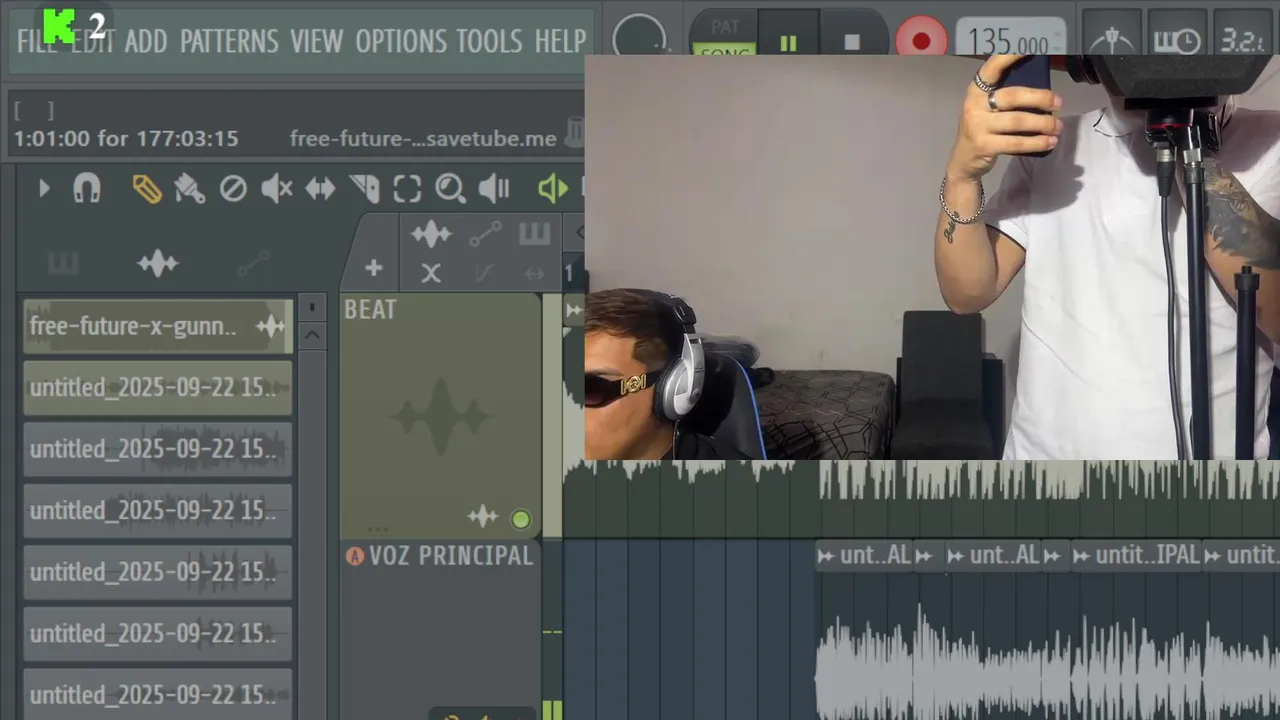
Task: Open the FILE menu
Action: point(37,41)
